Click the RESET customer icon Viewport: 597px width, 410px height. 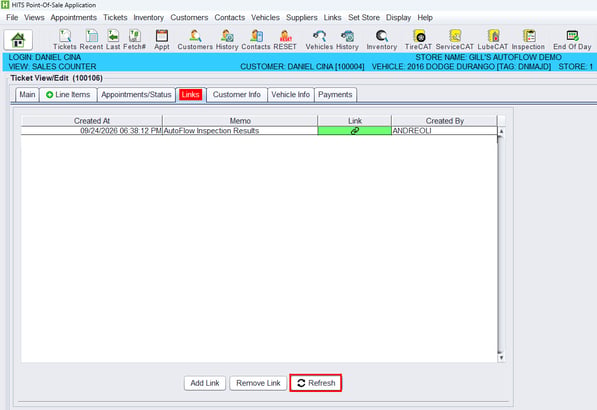tap(285, 40)
